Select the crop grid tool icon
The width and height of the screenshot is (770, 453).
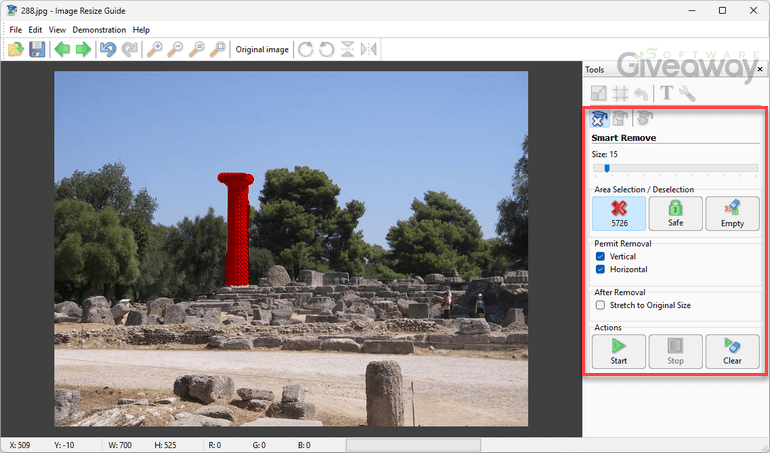[620, 93]
